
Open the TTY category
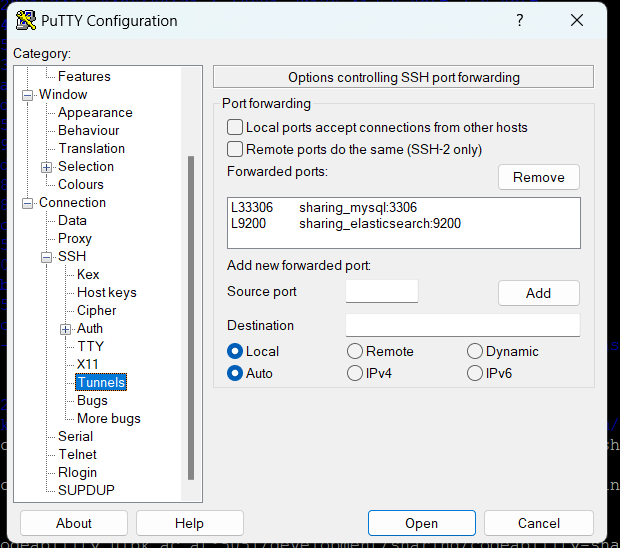(x=90, y=346)
